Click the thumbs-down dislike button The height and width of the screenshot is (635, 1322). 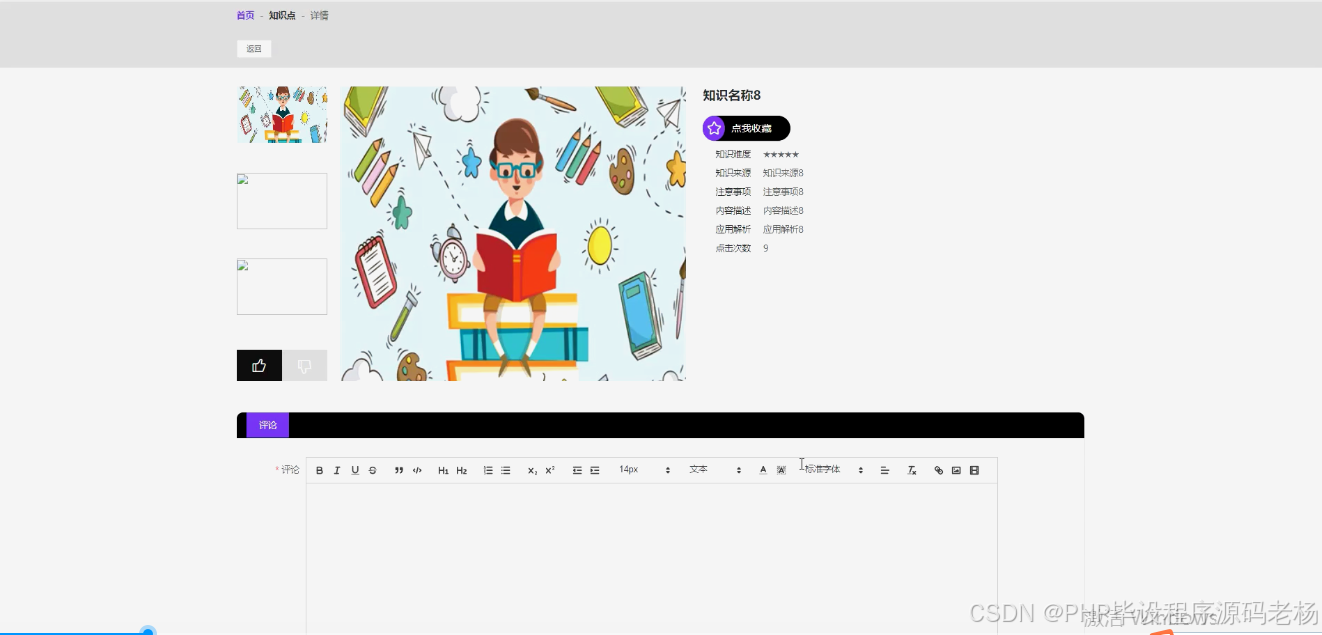point(305,365)
